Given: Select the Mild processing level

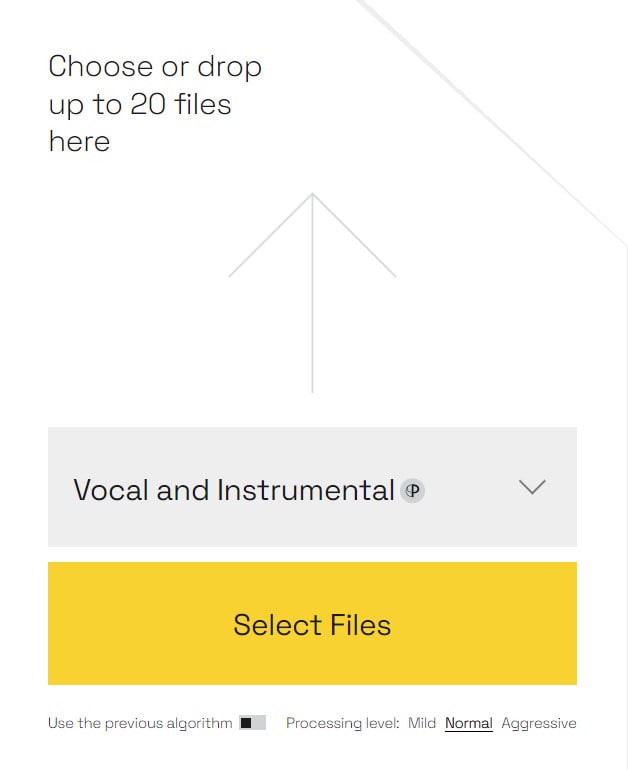Looking at the screenshot, I should tap(422, 723).
